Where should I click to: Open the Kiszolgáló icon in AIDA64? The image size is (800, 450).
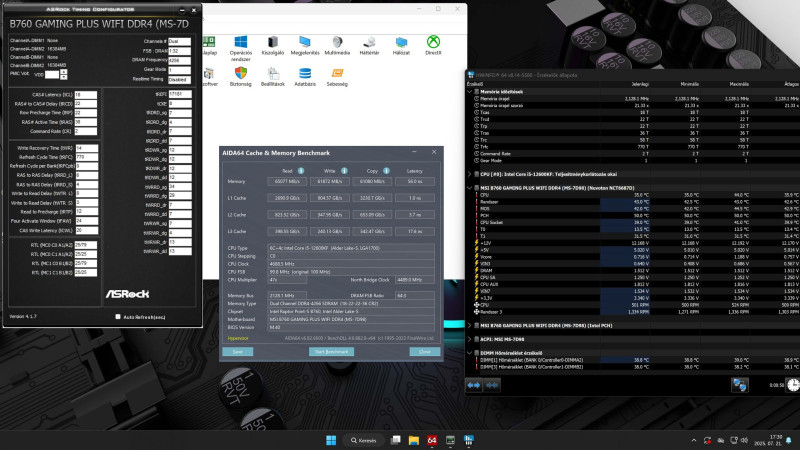(273, 45)
